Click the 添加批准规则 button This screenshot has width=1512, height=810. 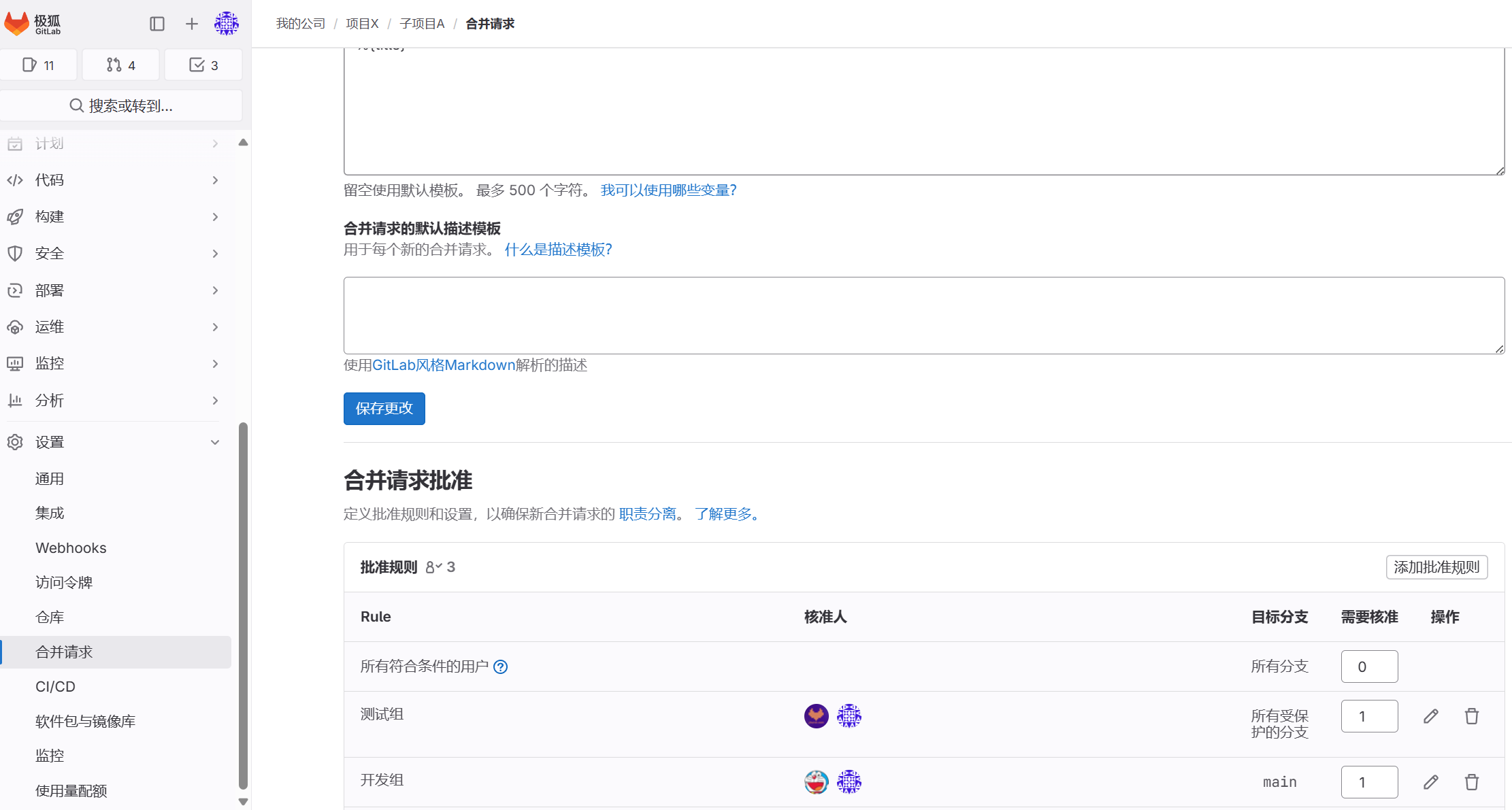(x=1436, y=567)
